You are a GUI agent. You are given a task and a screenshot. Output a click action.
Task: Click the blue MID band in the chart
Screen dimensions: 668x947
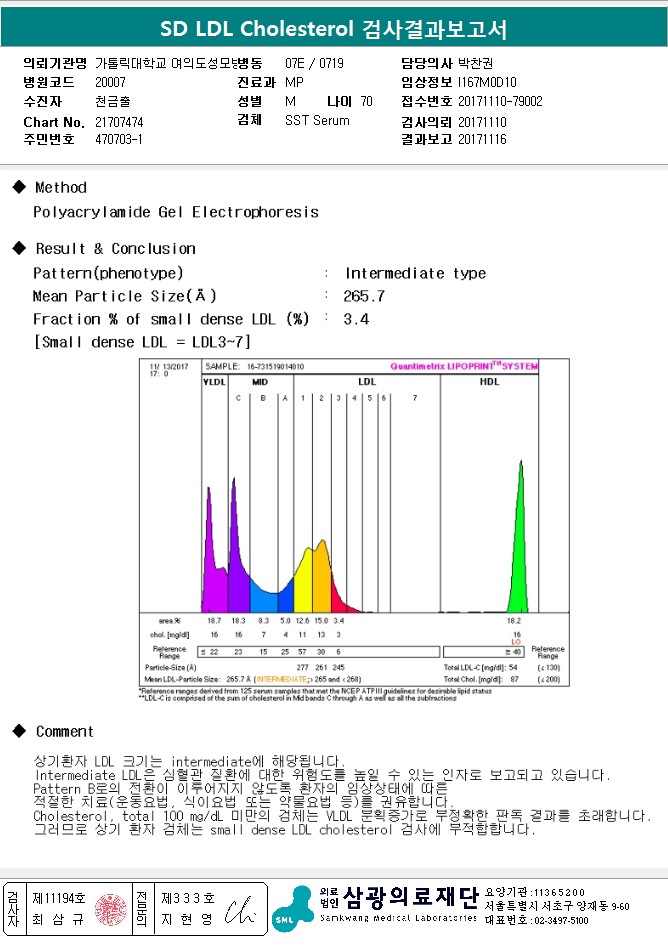(264, 599)
